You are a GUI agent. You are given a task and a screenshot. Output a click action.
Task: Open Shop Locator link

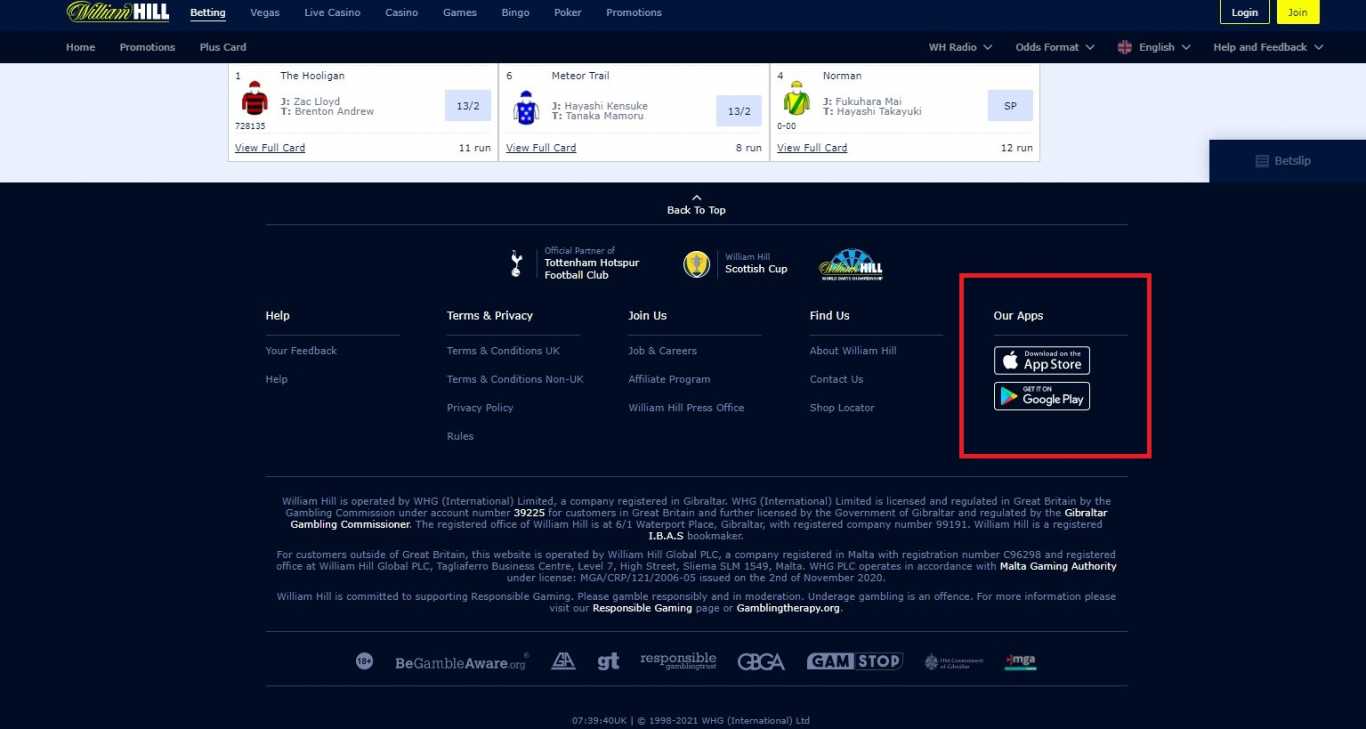click(842, 408)
